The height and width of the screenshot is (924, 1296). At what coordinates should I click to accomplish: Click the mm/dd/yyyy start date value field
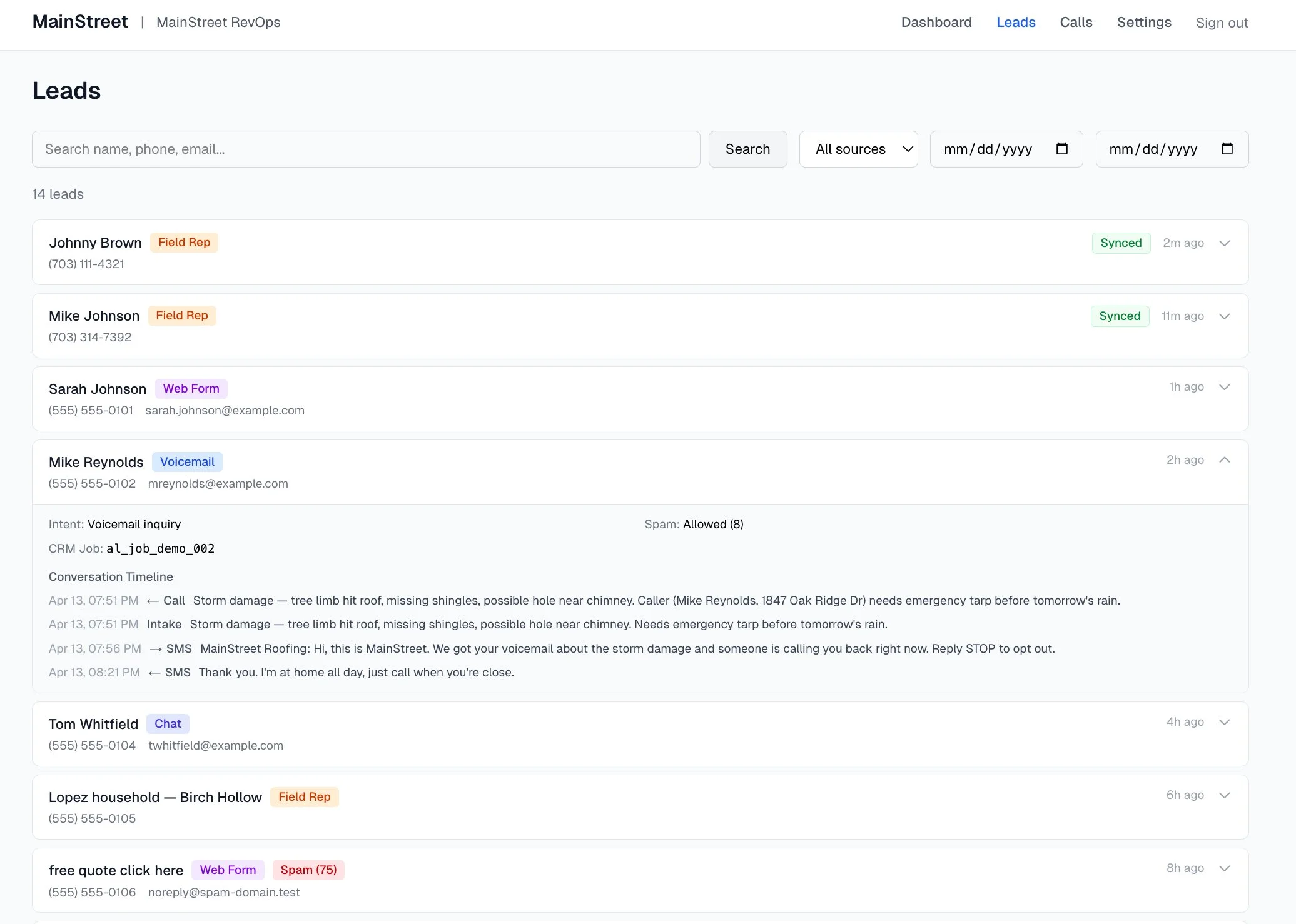pyautogui.click(x=988, y=149)
